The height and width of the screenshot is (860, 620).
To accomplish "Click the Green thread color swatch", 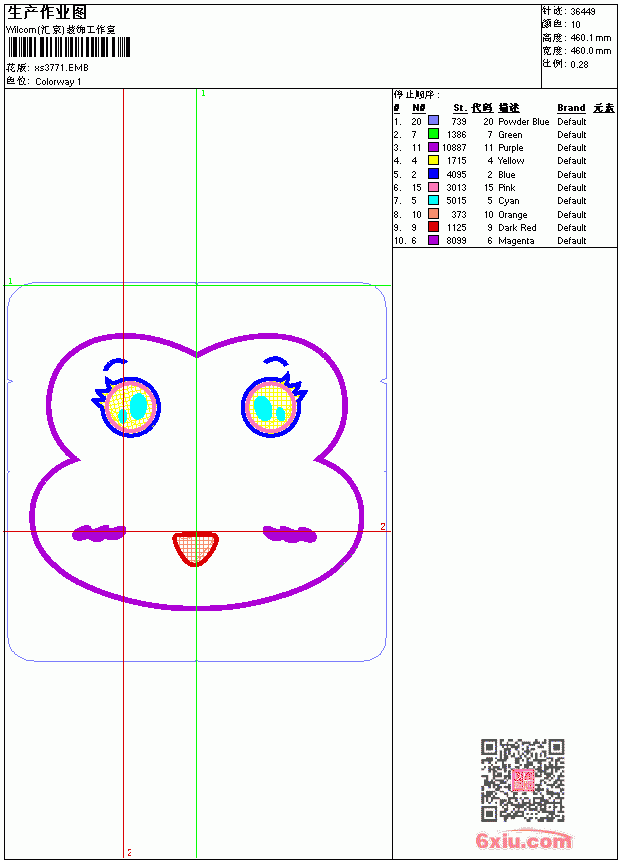I will 433,134.
